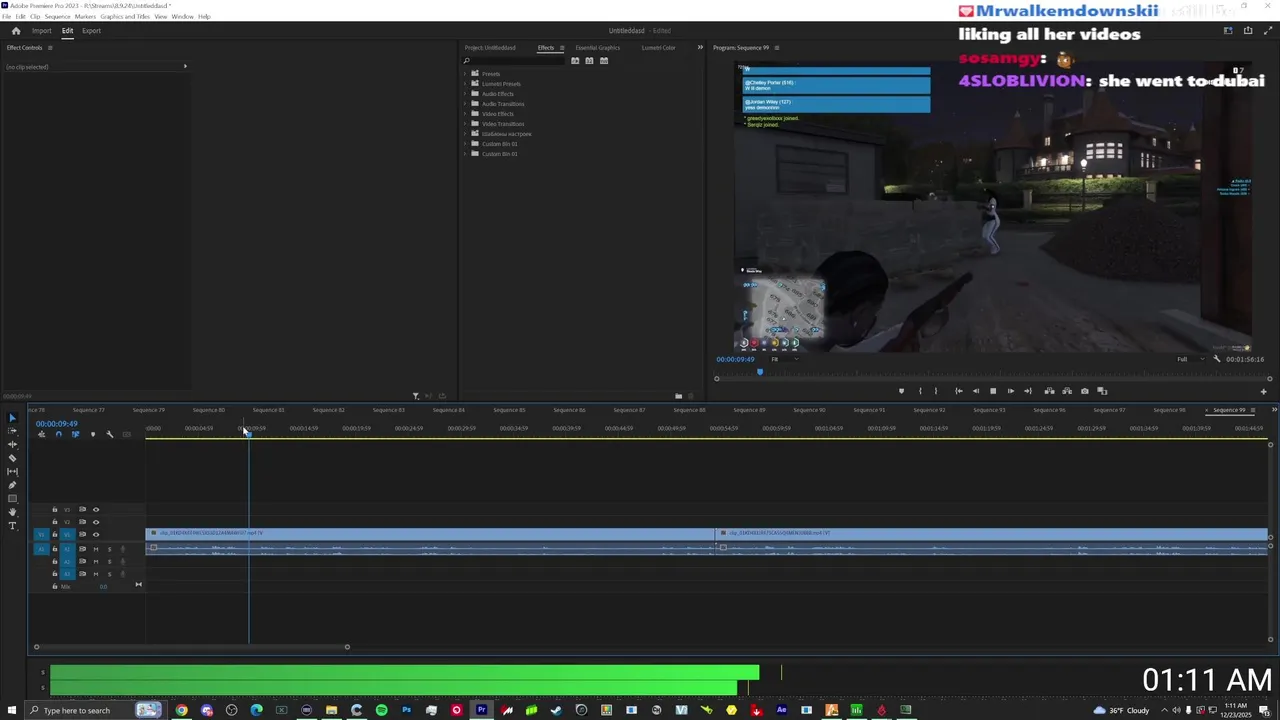This screenshot has height=720, width=1280.
Task: Select the Pen tool
Action: point(12,485)
